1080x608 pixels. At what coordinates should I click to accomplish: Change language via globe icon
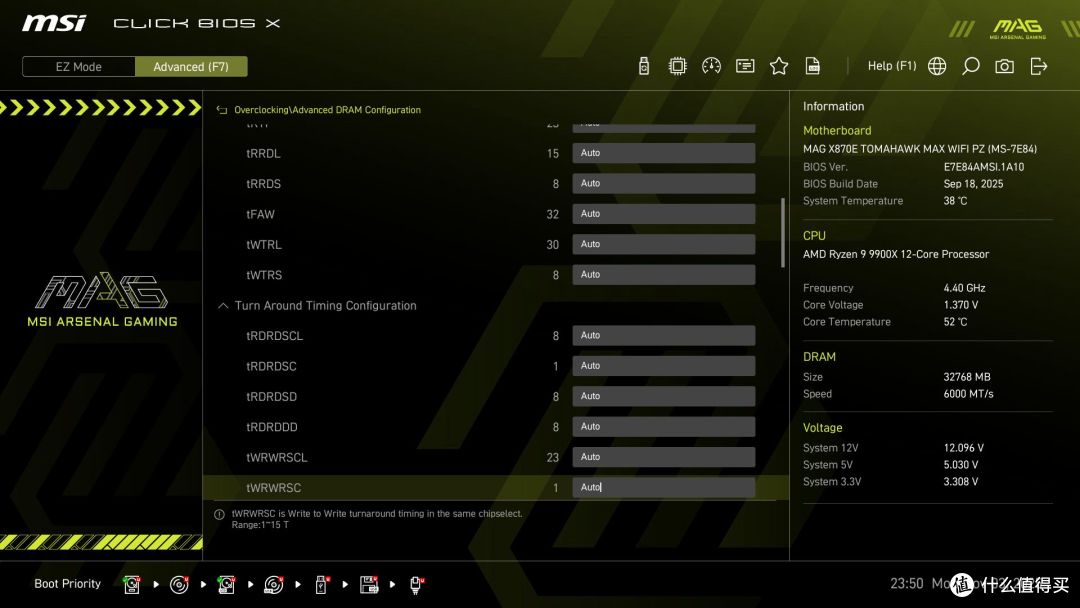coord(937,66)
